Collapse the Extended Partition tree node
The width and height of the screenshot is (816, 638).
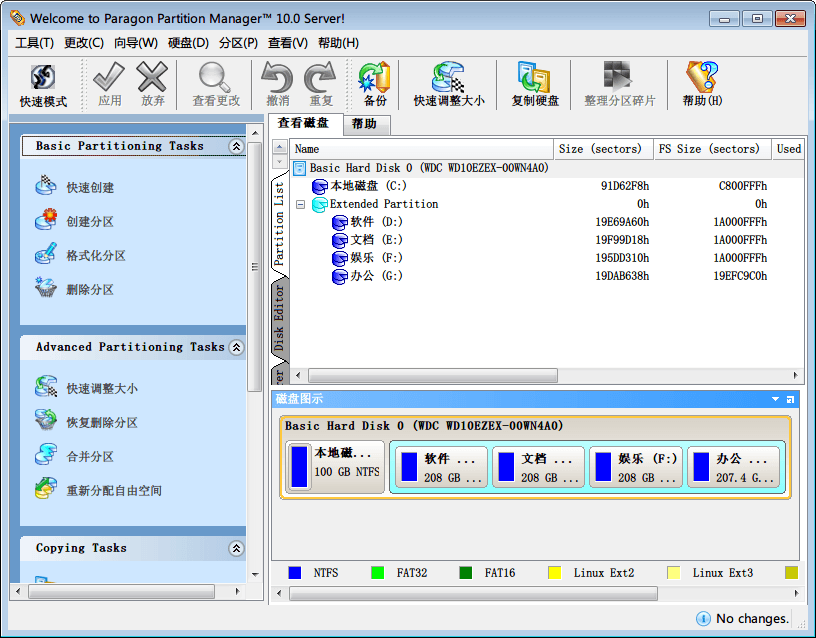coord(299,204)
